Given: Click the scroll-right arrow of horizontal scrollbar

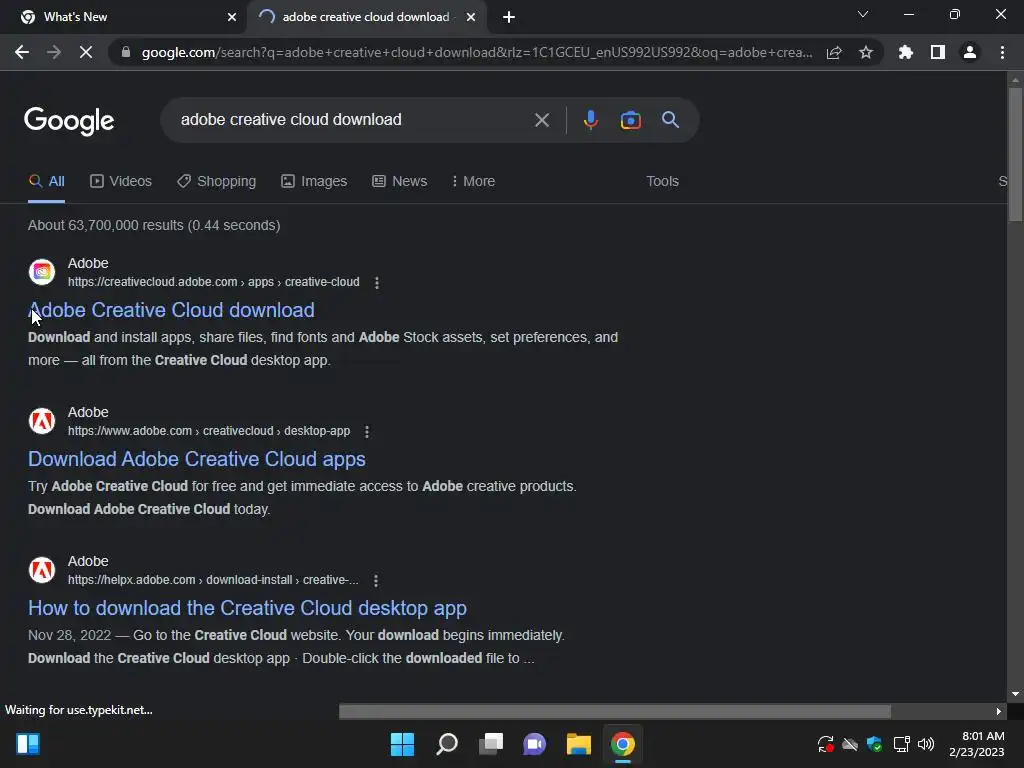Looking at the screenshot, I should tap(999, 711).
